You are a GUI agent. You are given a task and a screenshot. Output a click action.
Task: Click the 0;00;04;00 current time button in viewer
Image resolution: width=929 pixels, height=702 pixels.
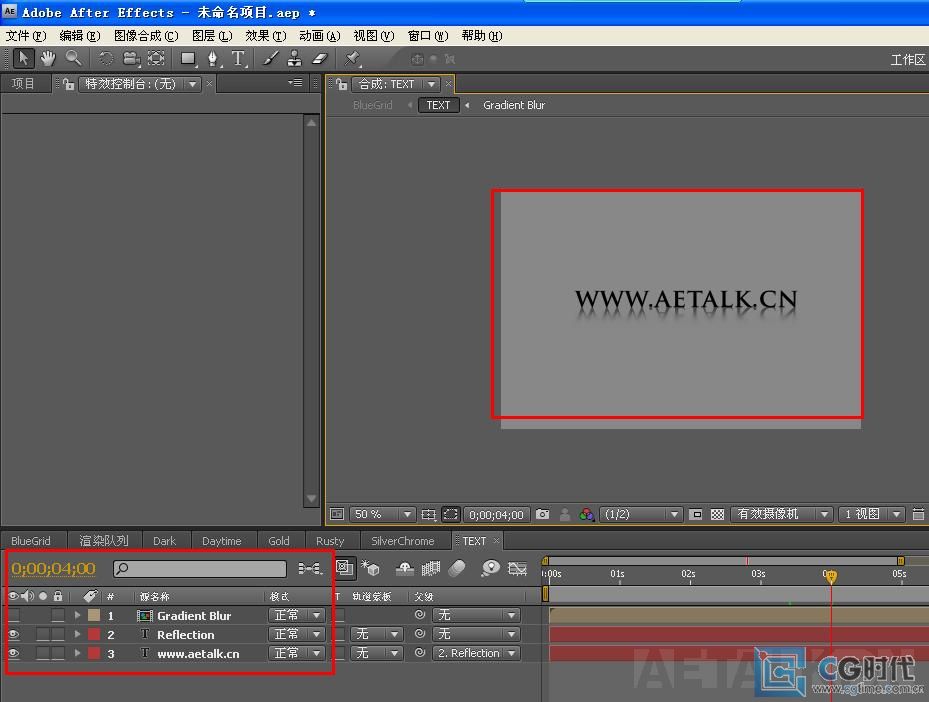tap(496, 515)
